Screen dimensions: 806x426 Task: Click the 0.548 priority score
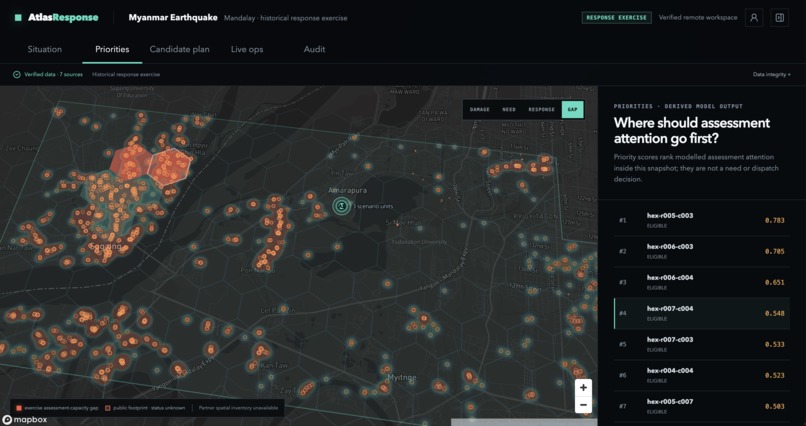775,313
